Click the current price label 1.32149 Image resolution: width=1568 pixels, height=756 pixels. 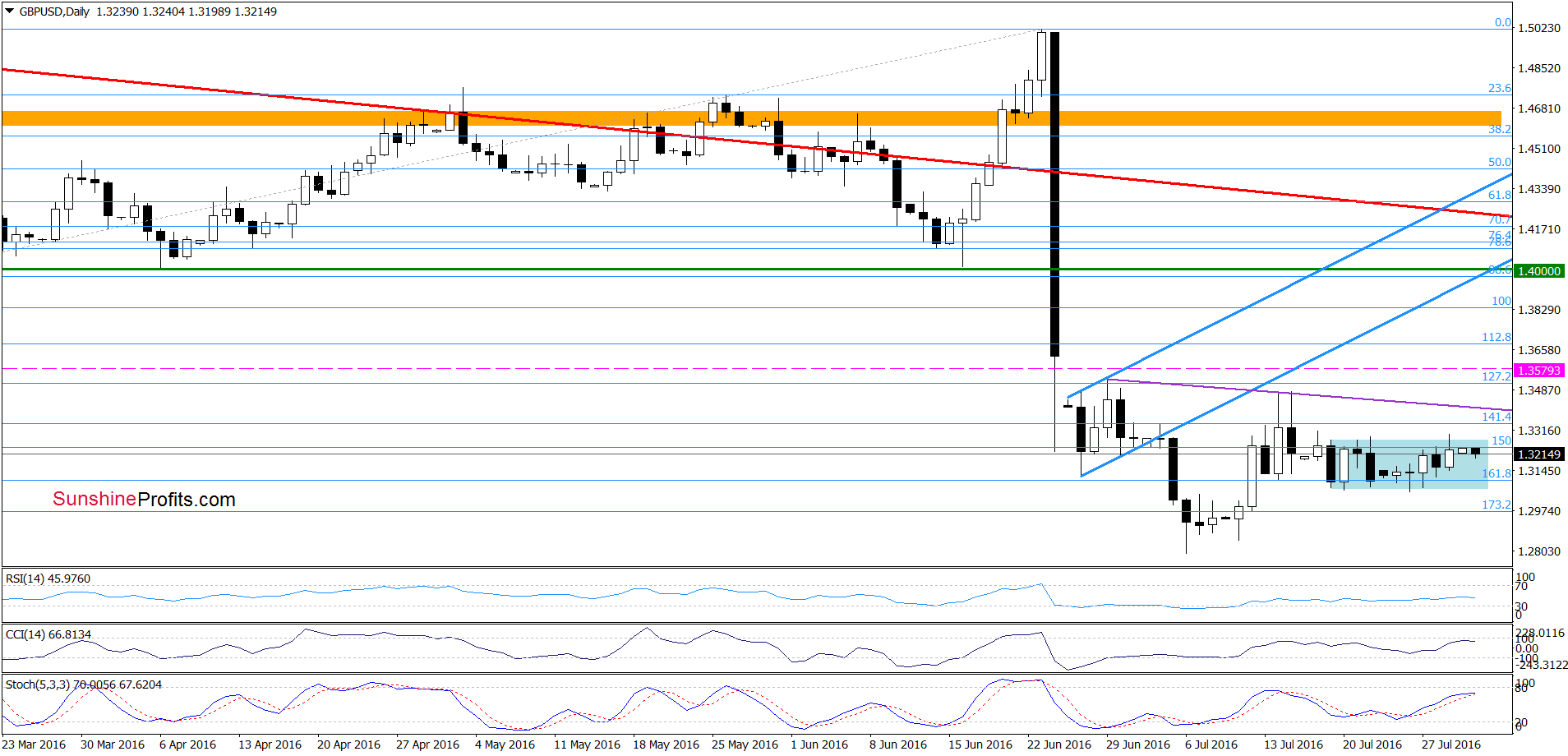[x=1538, y=454]
